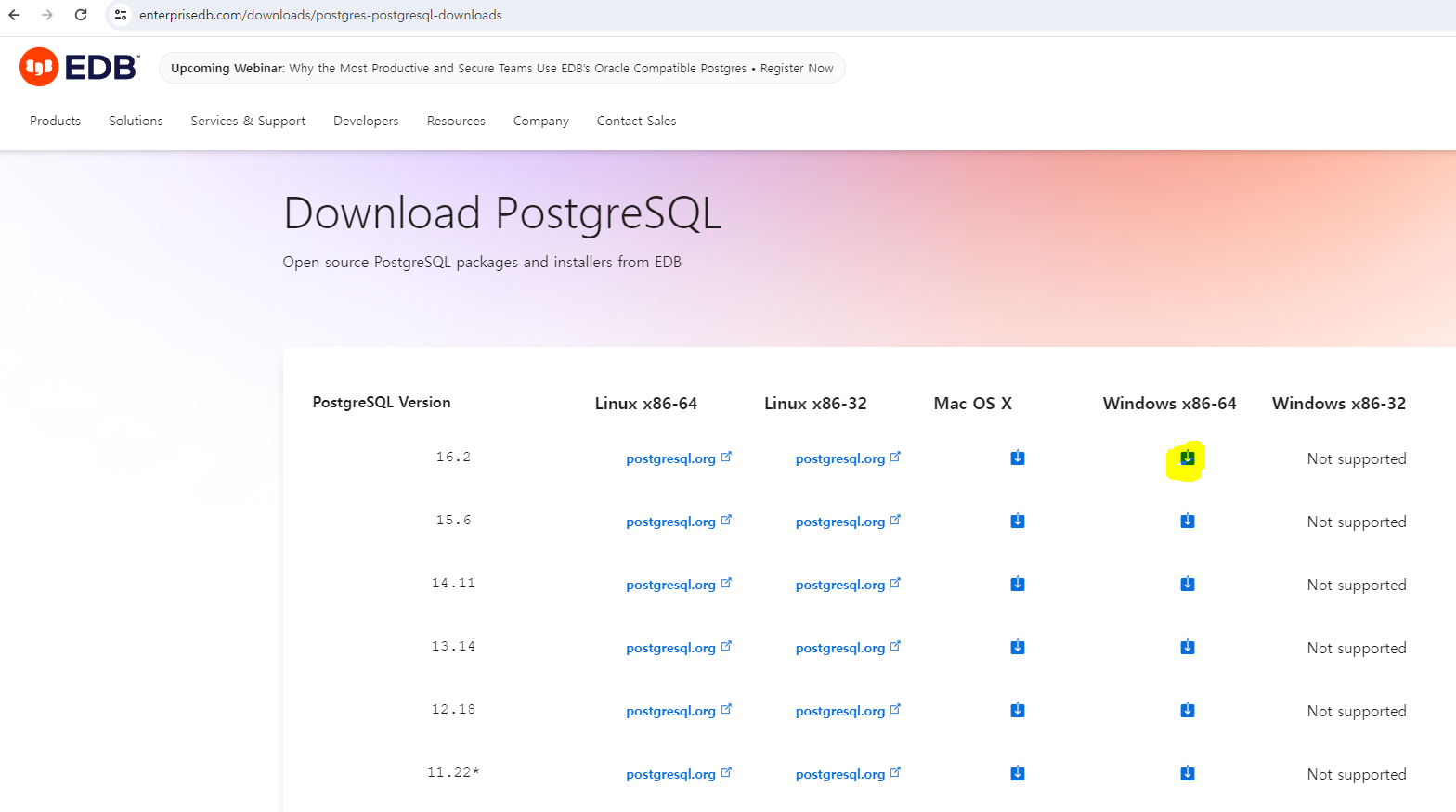The height and width of the screenshot is (812, 1456).
Task: Go back in browser history
Action: (15, 15)
